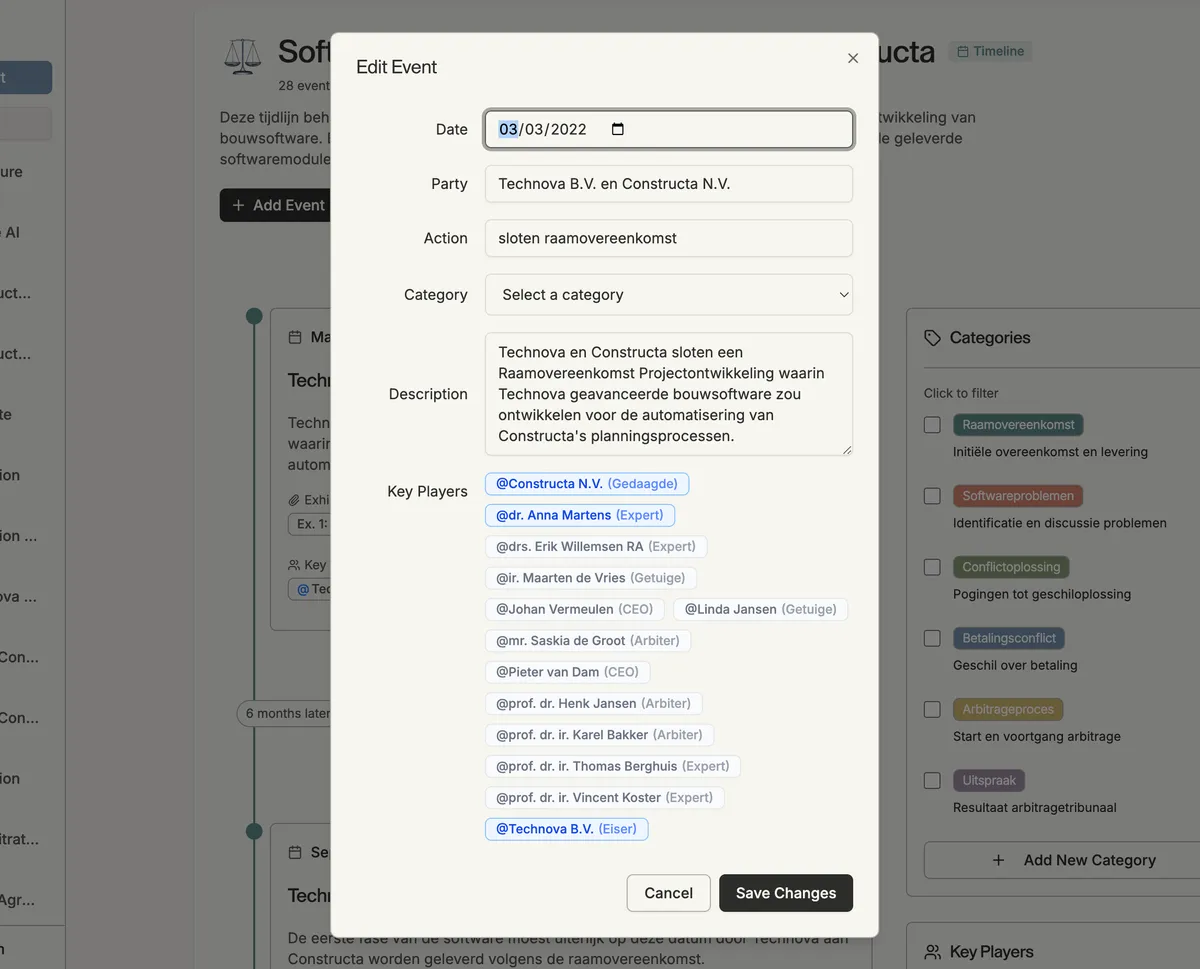Select key player dr. Anna Martens
Viewport: 1200px width, 969px height.
(x=580, y=515)
